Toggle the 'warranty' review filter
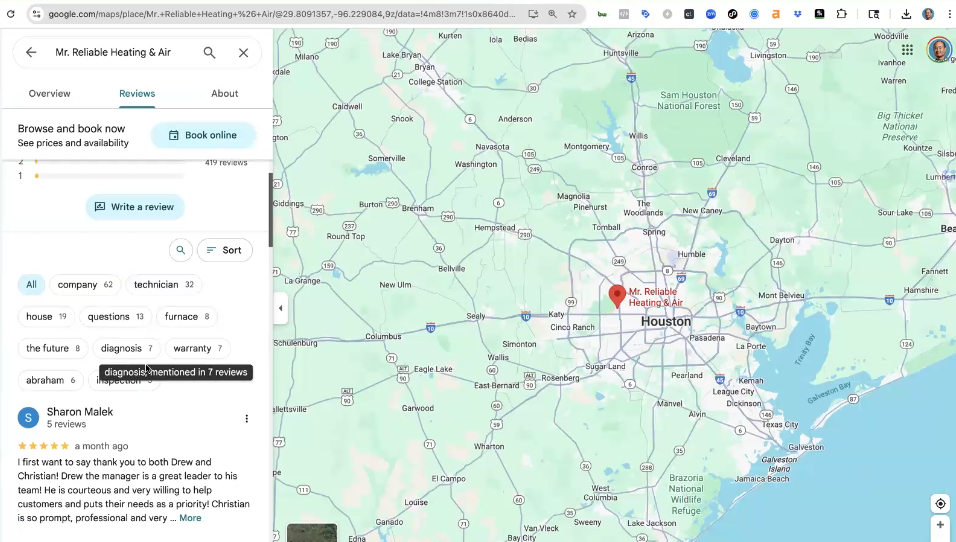This screenshot has height=542, width=956. click(197, 349)
